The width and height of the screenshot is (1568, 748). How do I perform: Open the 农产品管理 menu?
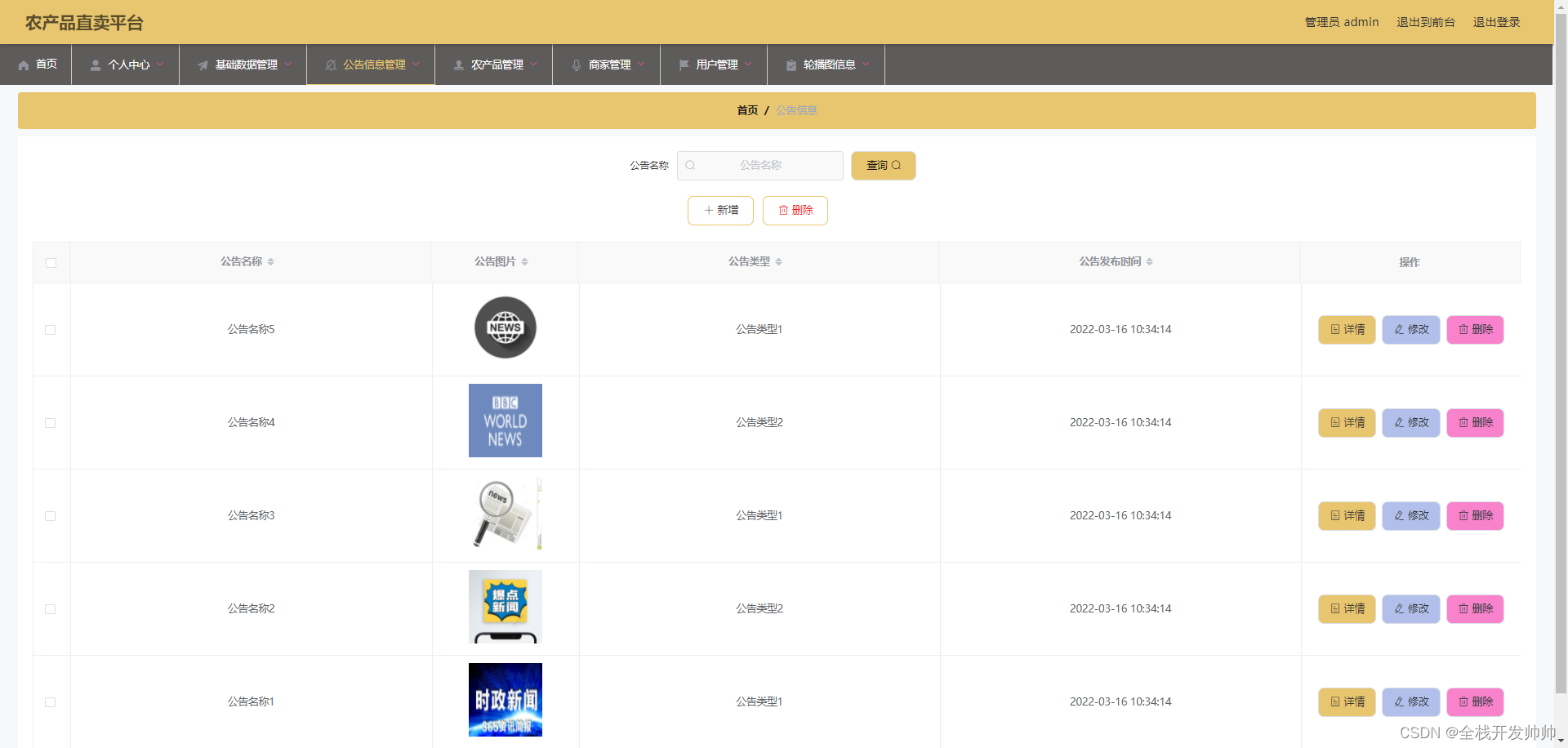click(x=494, y=65)
